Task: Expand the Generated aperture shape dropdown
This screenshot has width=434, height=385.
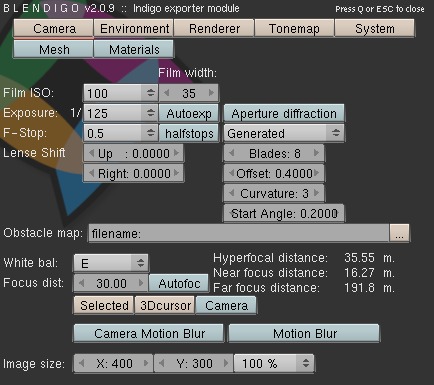Action: [x=284, y=133]
